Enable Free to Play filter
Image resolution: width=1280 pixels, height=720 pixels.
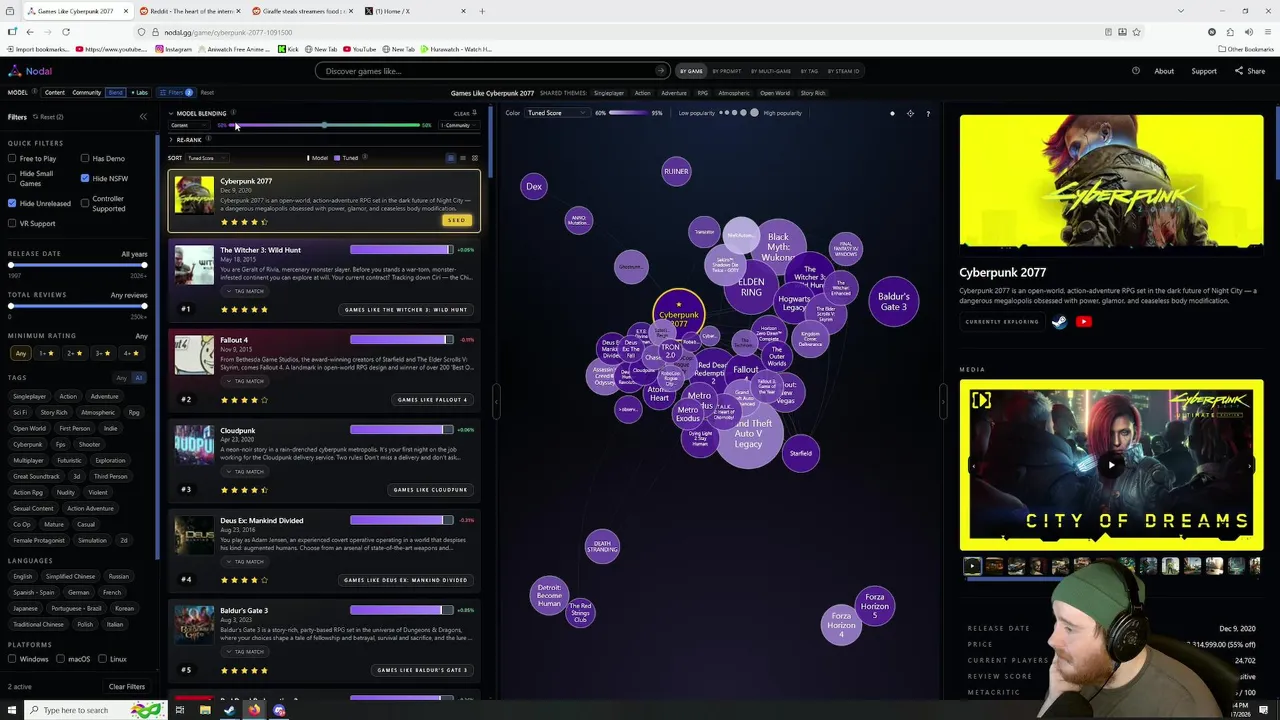click(12, 158)
